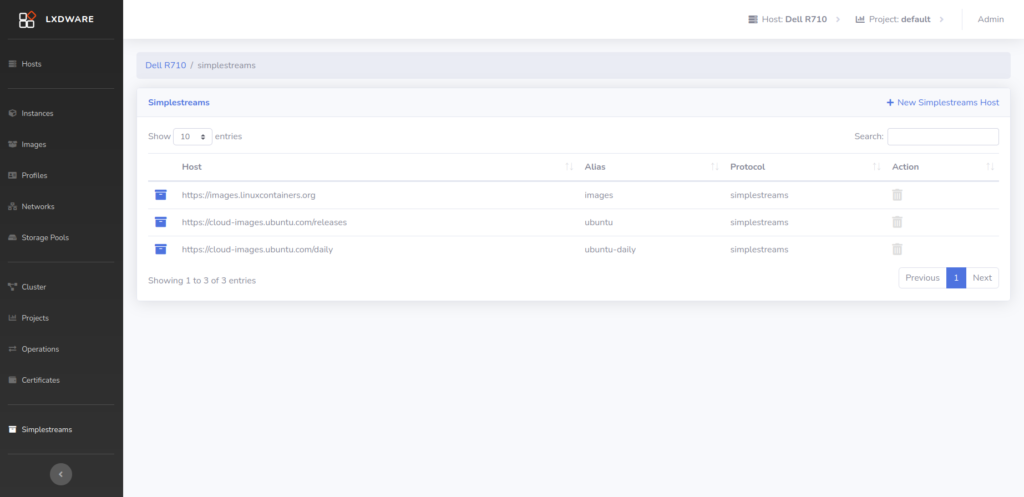1024x497 pixels.
Task: Delete the ubuntu-daily host via trash icon
Action: pos(897,249)
